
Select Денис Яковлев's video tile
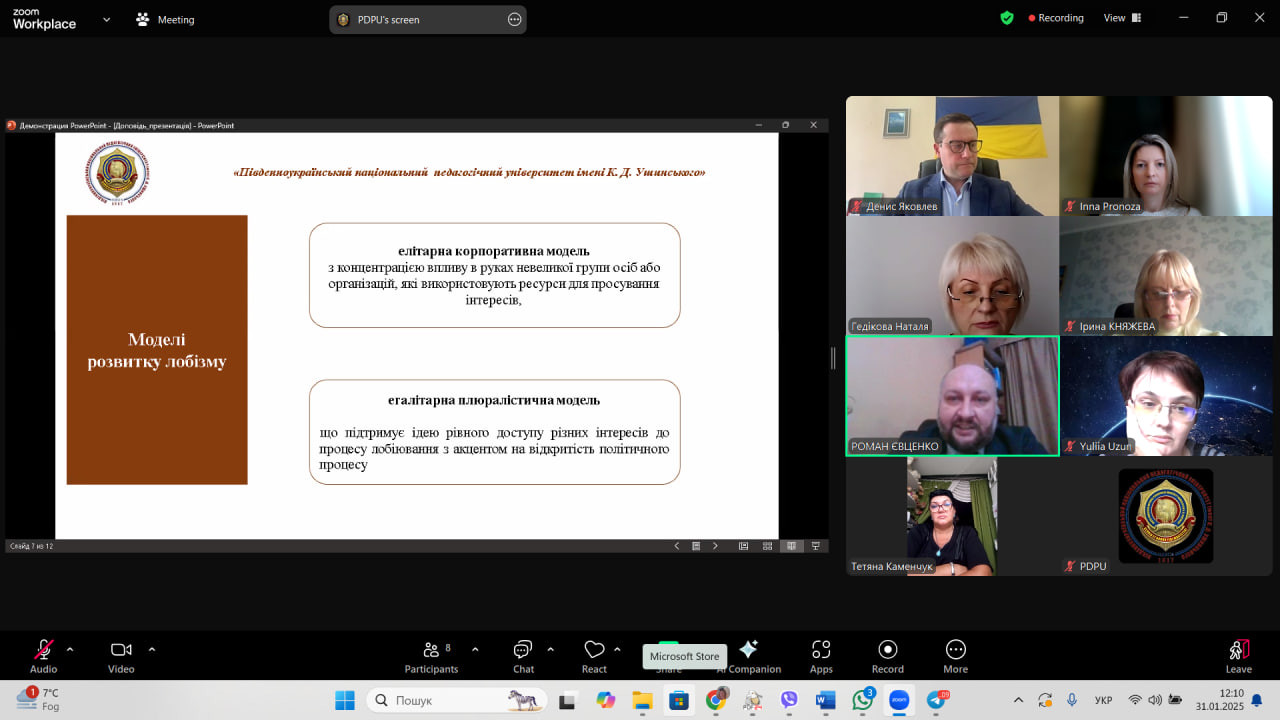tap(952, 156)
